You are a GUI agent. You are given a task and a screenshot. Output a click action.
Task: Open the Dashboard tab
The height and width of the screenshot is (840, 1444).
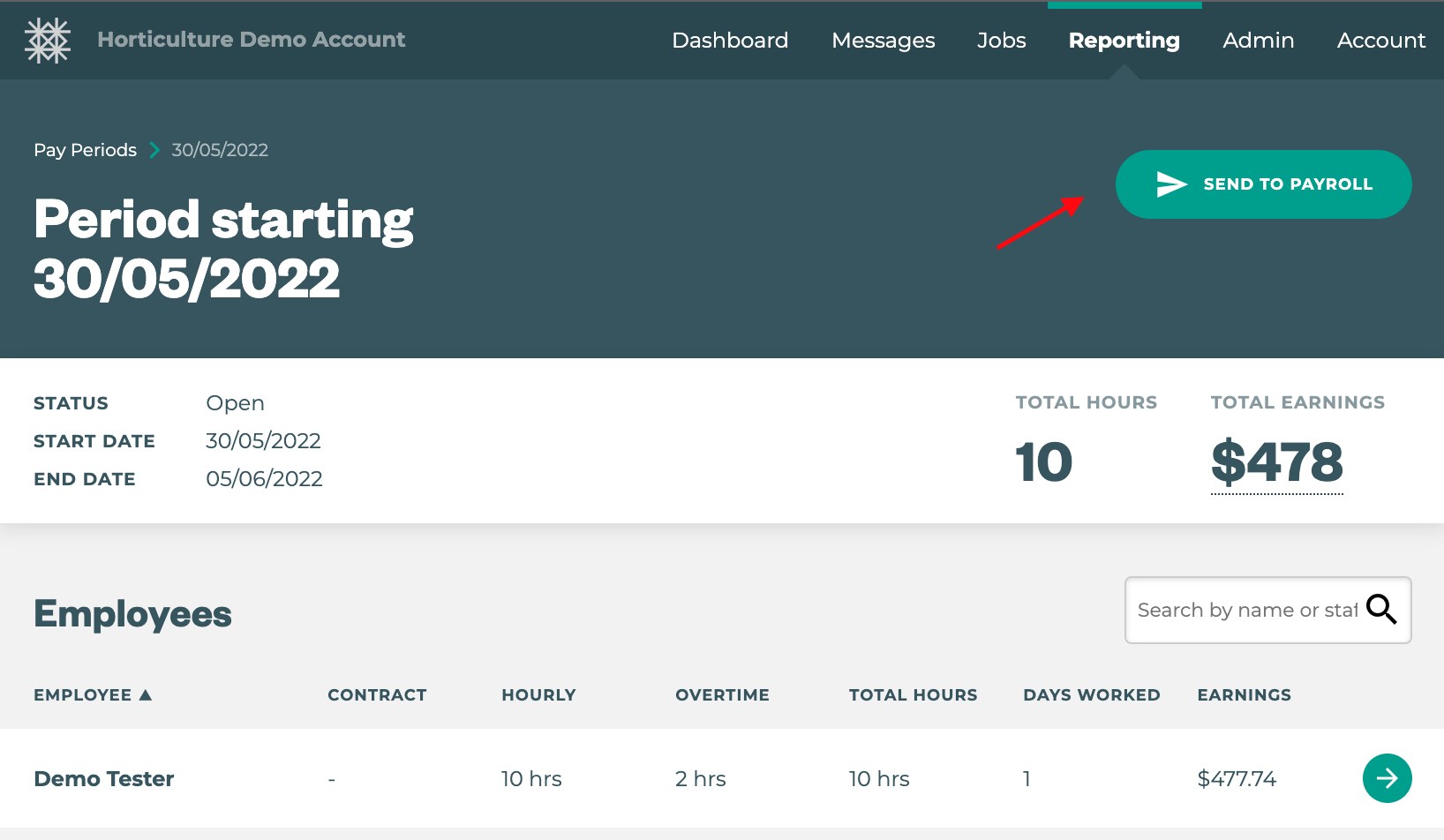[730, 41]
